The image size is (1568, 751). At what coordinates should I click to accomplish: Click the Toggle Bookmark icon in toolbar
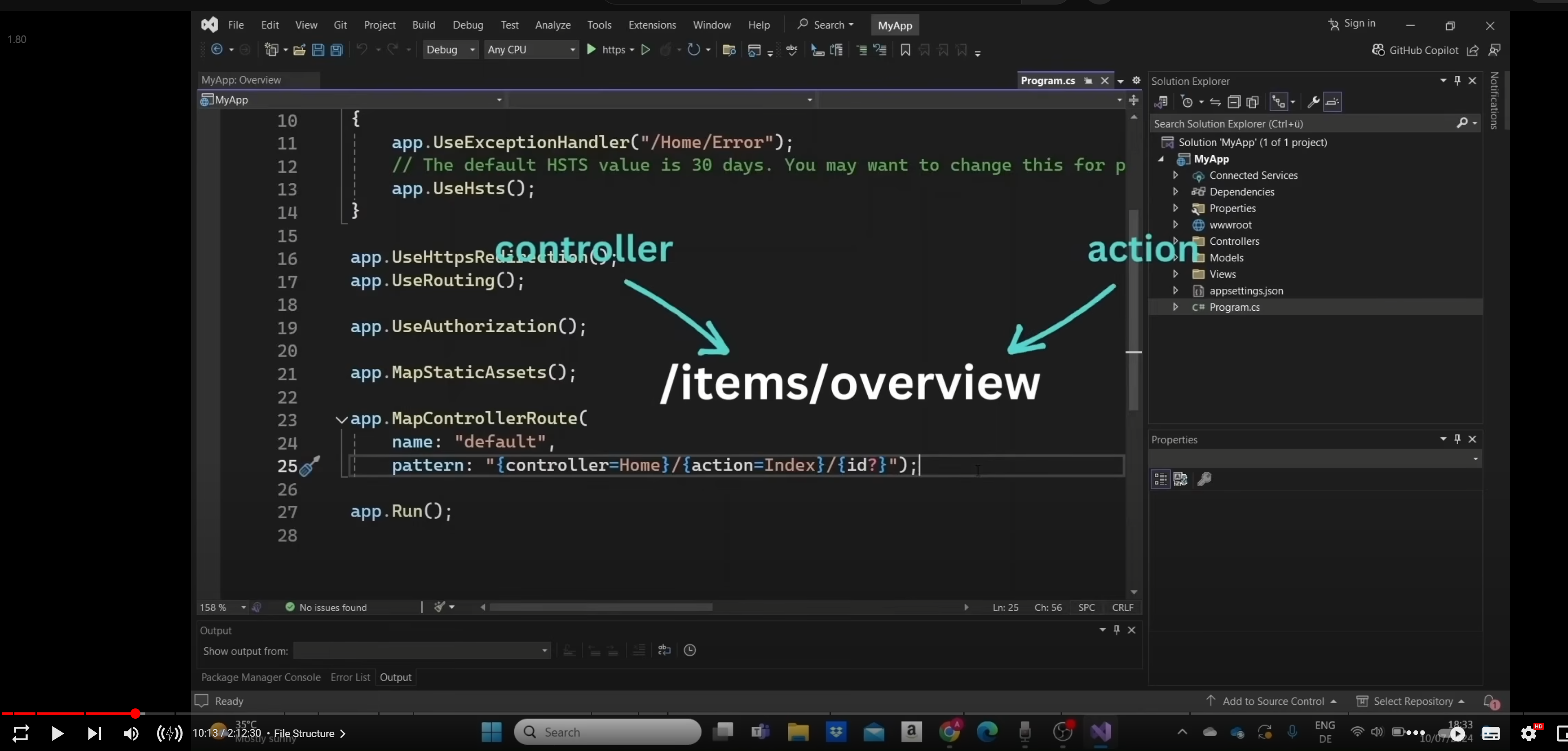[x=905, y=50]
